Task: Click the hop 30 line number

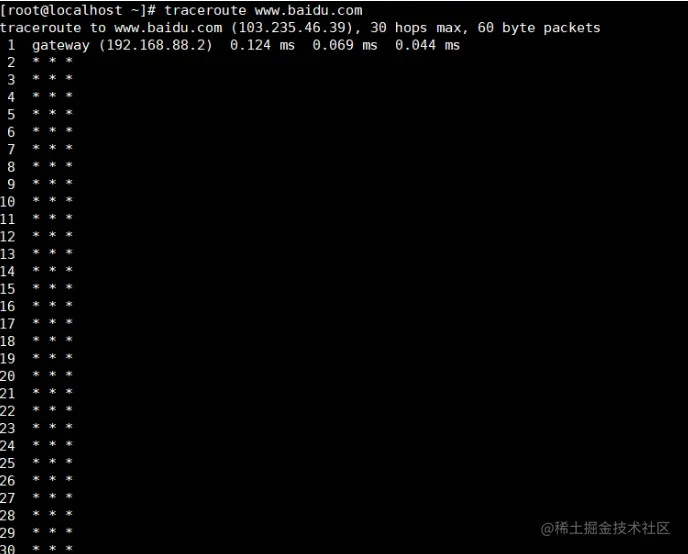Action: 7,549
